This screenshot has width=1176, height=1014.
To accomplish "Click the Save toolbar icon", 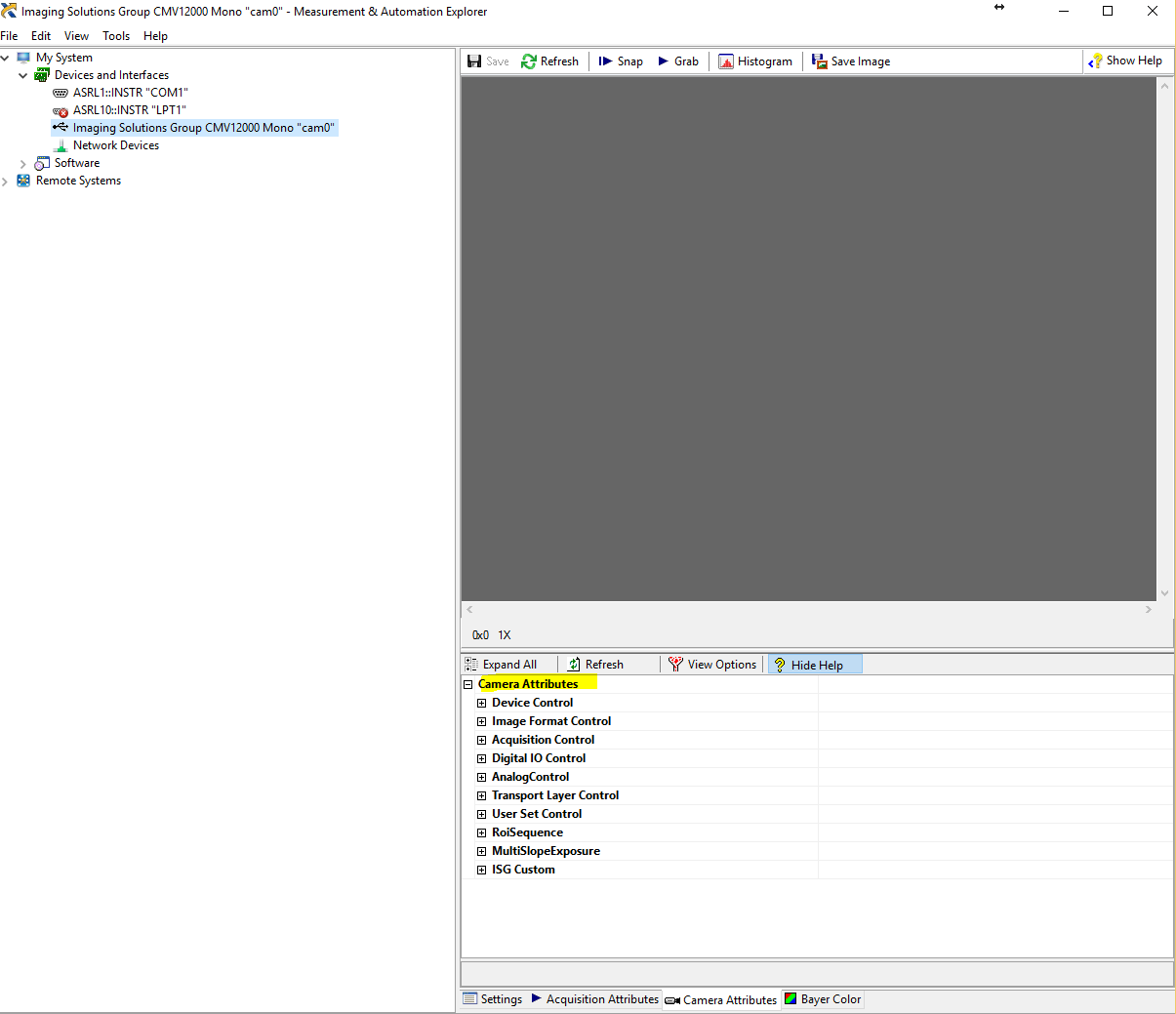I will (x=474, y=61).
